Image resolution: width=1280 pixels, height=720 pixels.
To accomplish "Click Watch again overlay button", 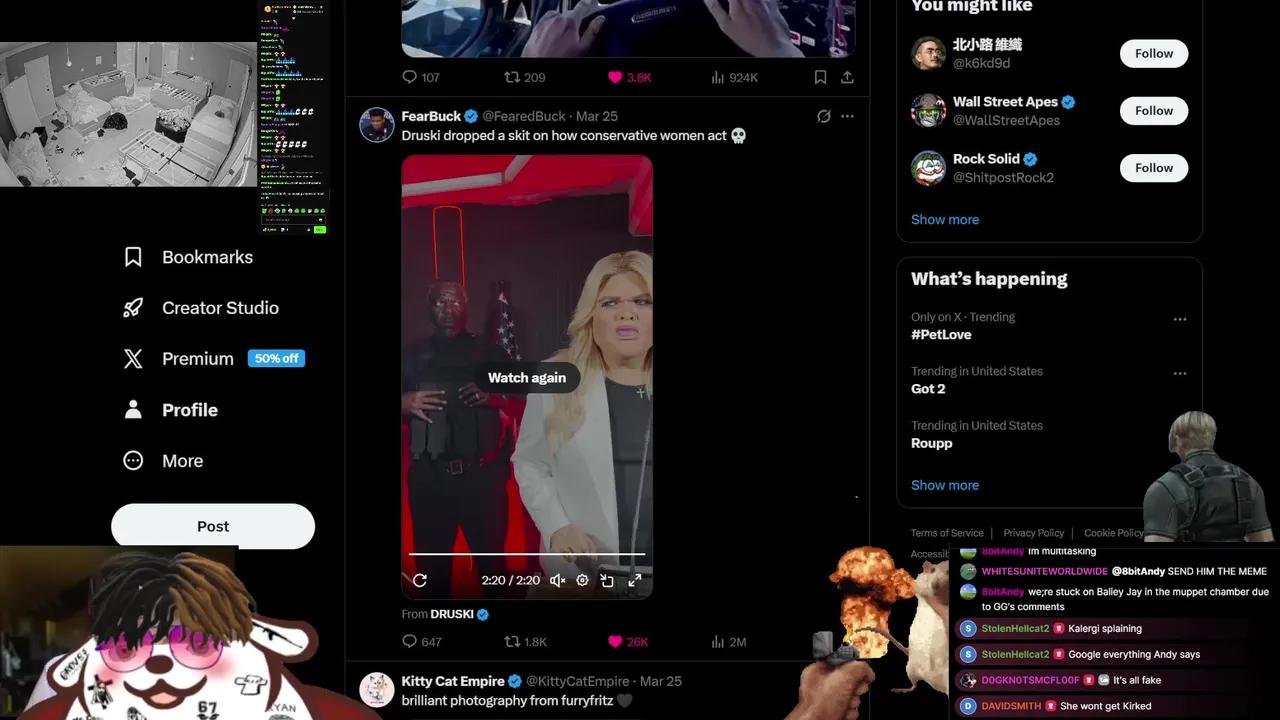I will (527, 378).
